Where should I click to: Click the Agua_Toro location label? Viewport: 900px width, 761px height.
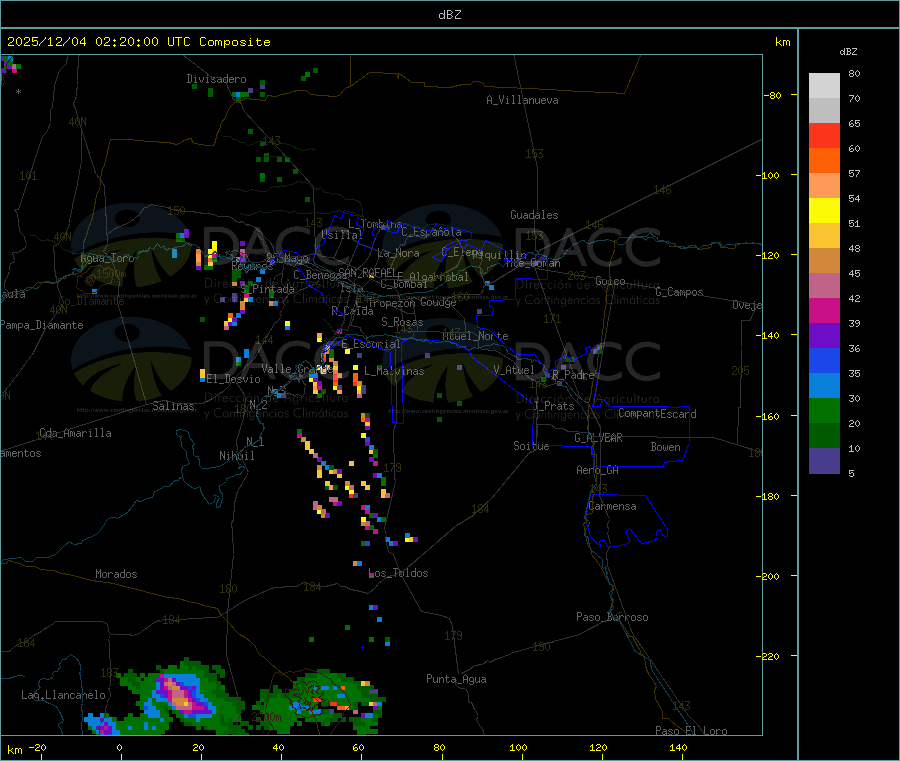[x=107, y=258]
